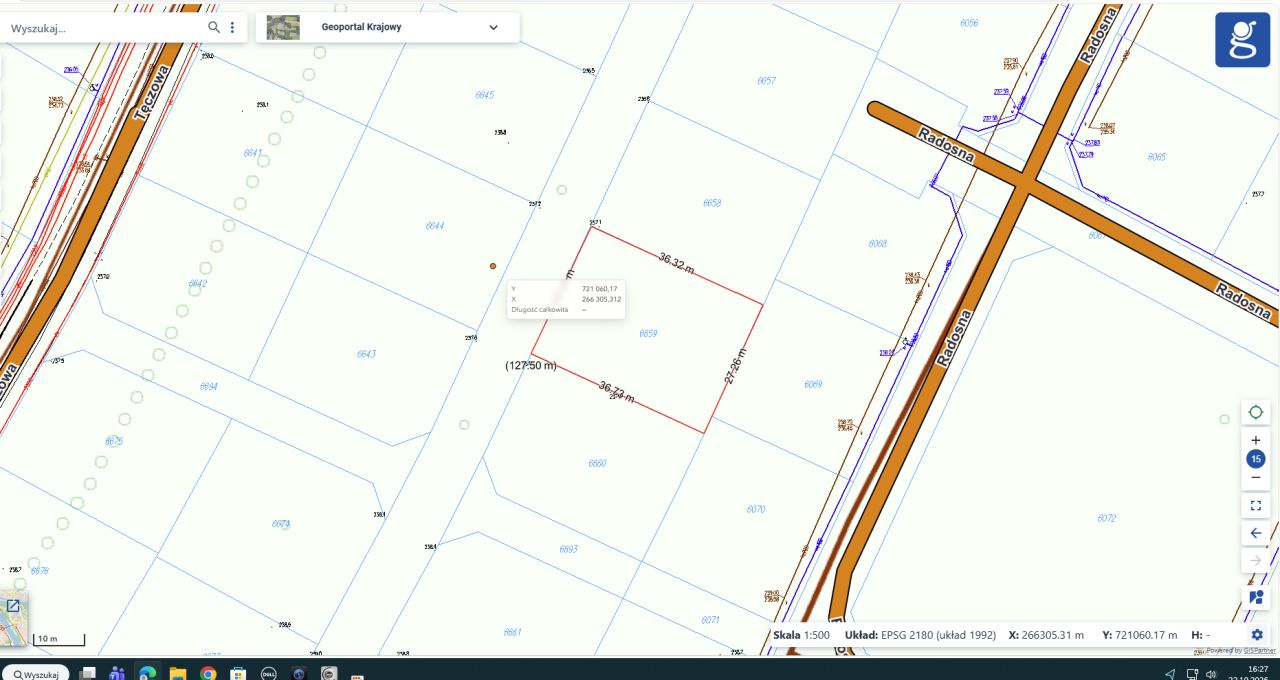Image resolution: width=1280 pixels, height=680 pixels.
Task: Go to next map extent arrow
Action: tap(1256, 561)
